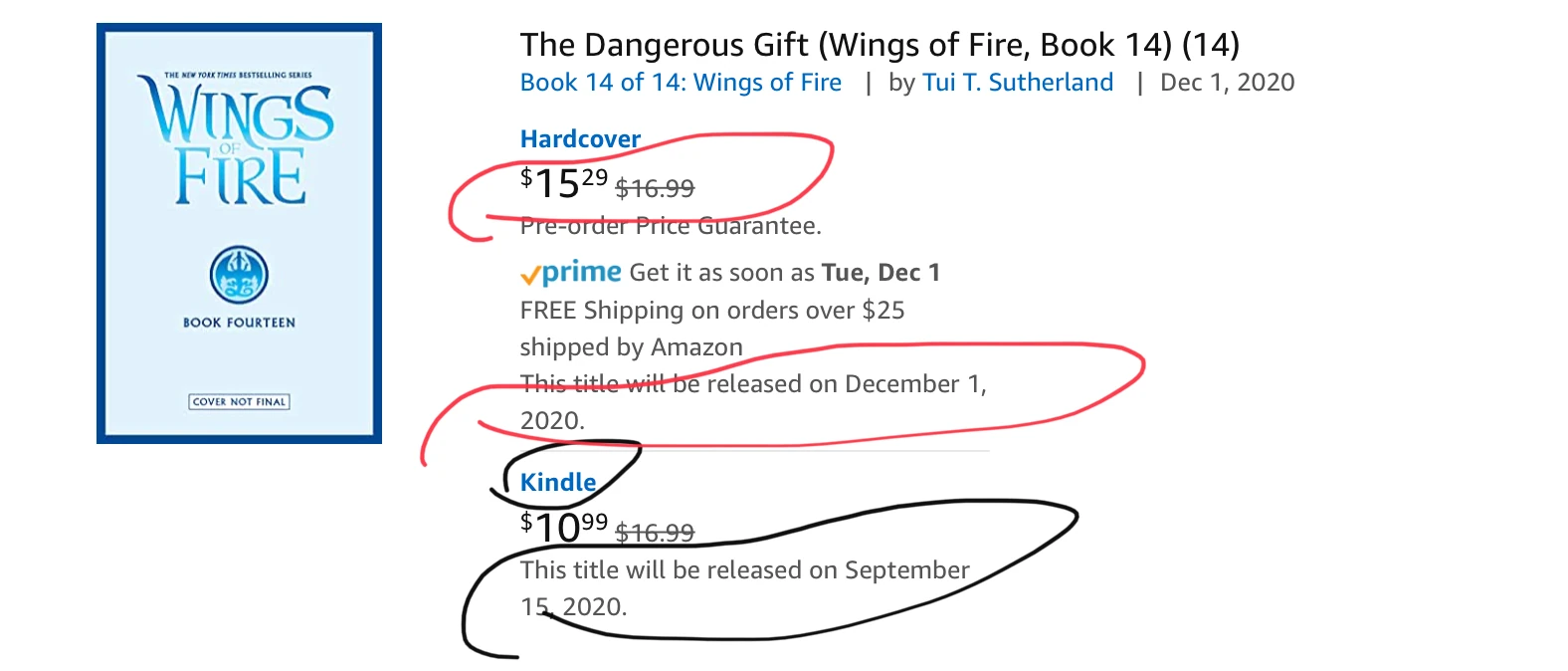Click the Cover Not Final label

pyautogui.click(x=239, y=402)
